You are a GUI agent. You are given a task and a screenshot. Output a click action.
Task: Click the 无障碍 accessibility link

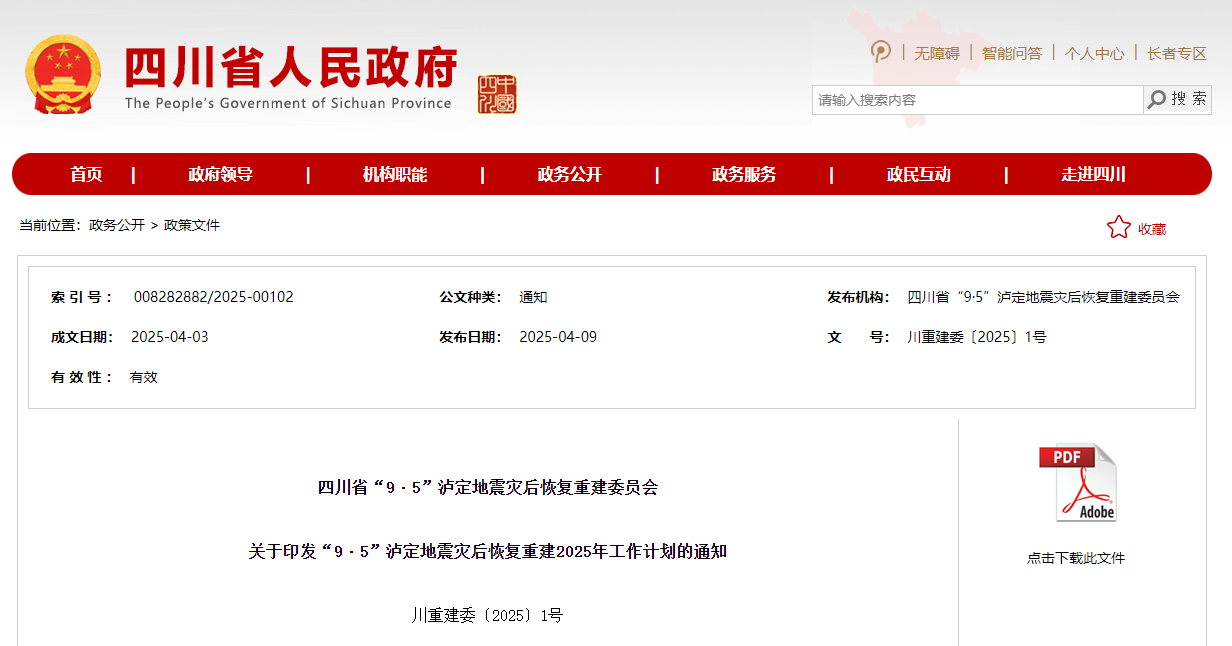click(937, 53)
